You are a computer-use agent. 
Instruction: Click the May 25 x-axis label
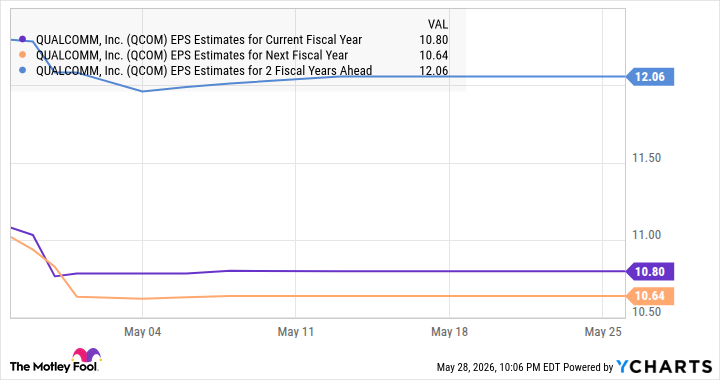pyautogui.click(x=603, y=332)
